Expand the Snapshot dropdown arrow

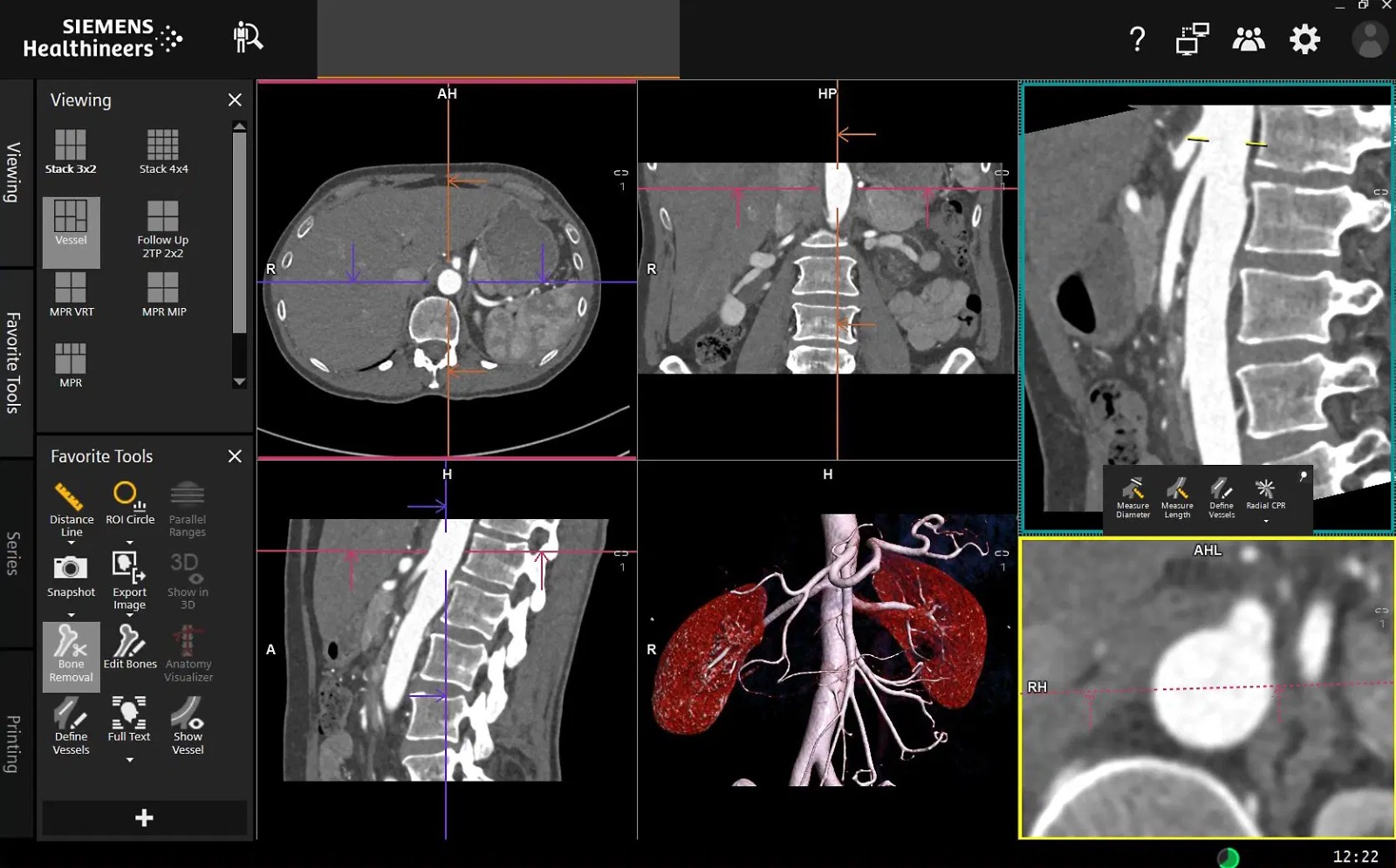click(x=72, y=615)
